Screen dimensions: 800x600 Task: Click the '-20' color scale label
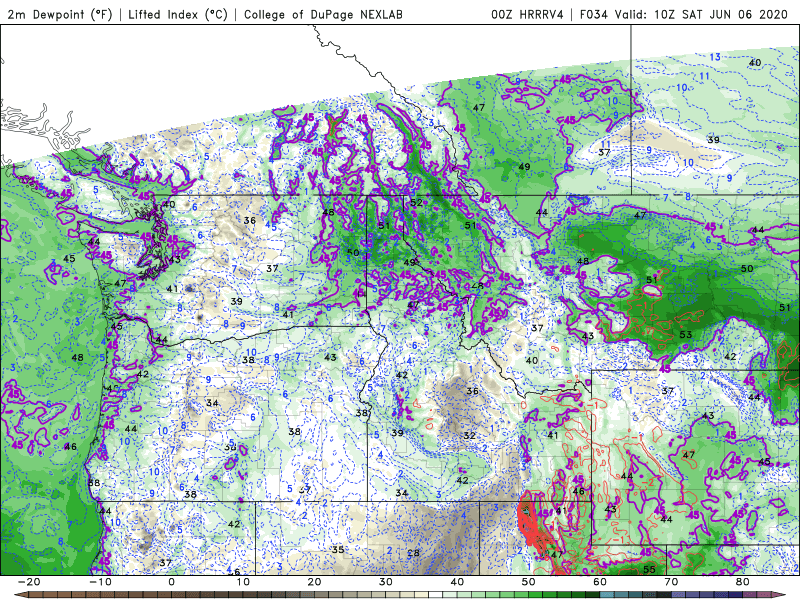click(x=29, y=582)
